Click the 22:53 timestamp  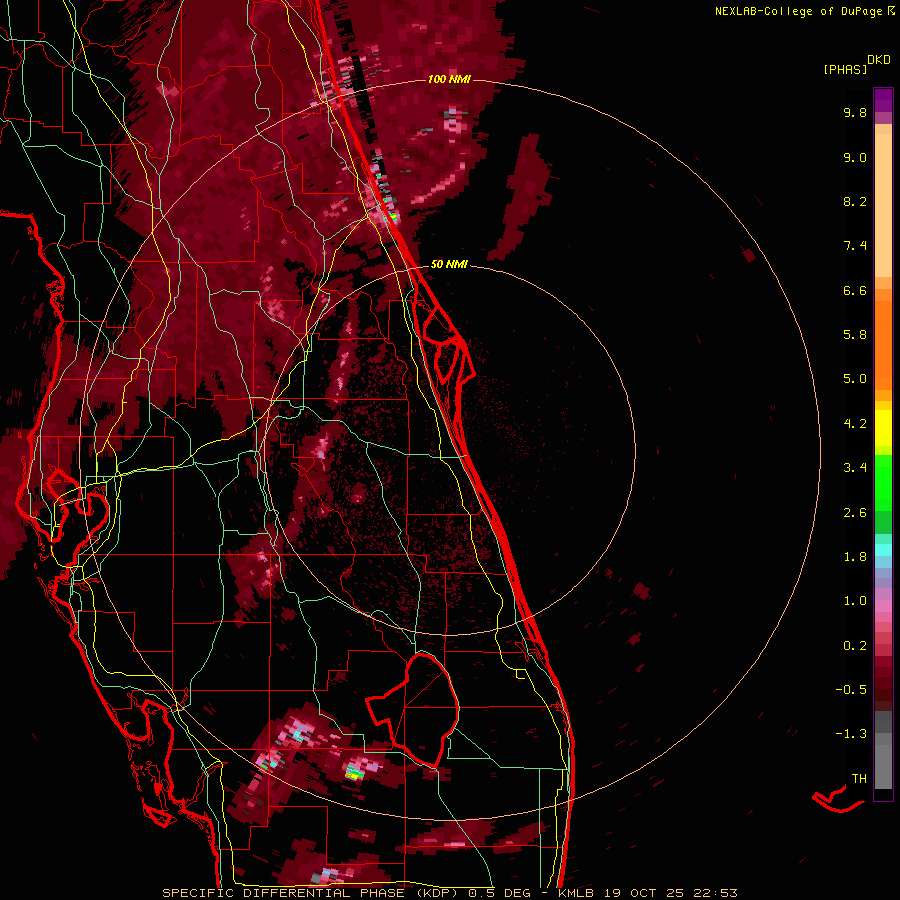pos(717,893)
